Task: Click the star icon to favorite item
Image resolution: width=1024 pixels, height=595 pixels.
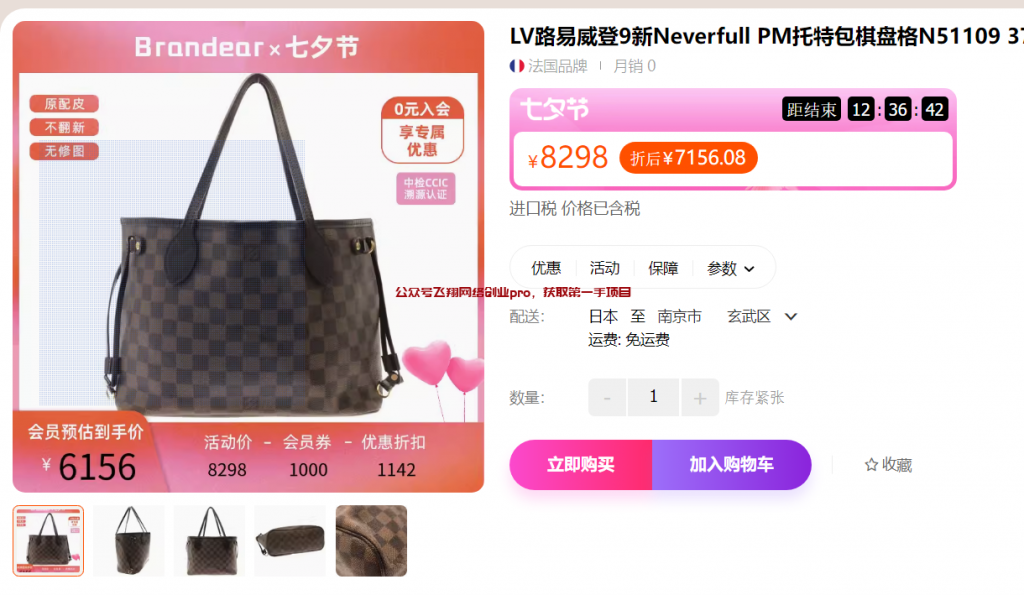Action: pos(871,464)
